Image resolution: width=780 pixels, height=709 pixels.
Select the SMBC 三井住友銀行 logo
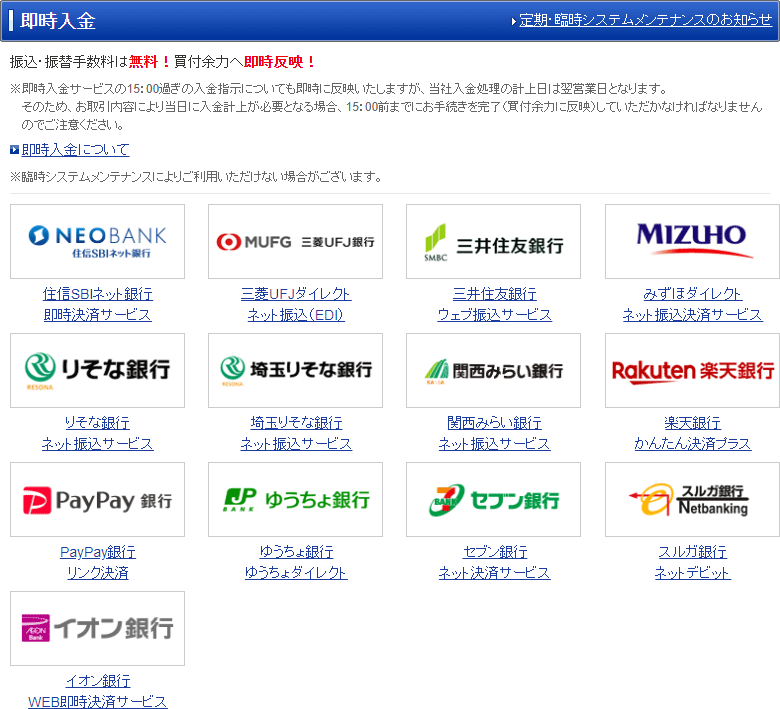493,241
